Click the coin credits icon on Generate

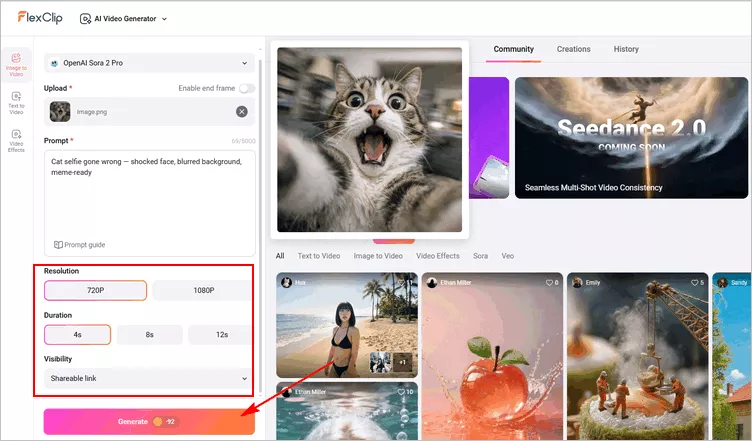click(x=157, y=422)
